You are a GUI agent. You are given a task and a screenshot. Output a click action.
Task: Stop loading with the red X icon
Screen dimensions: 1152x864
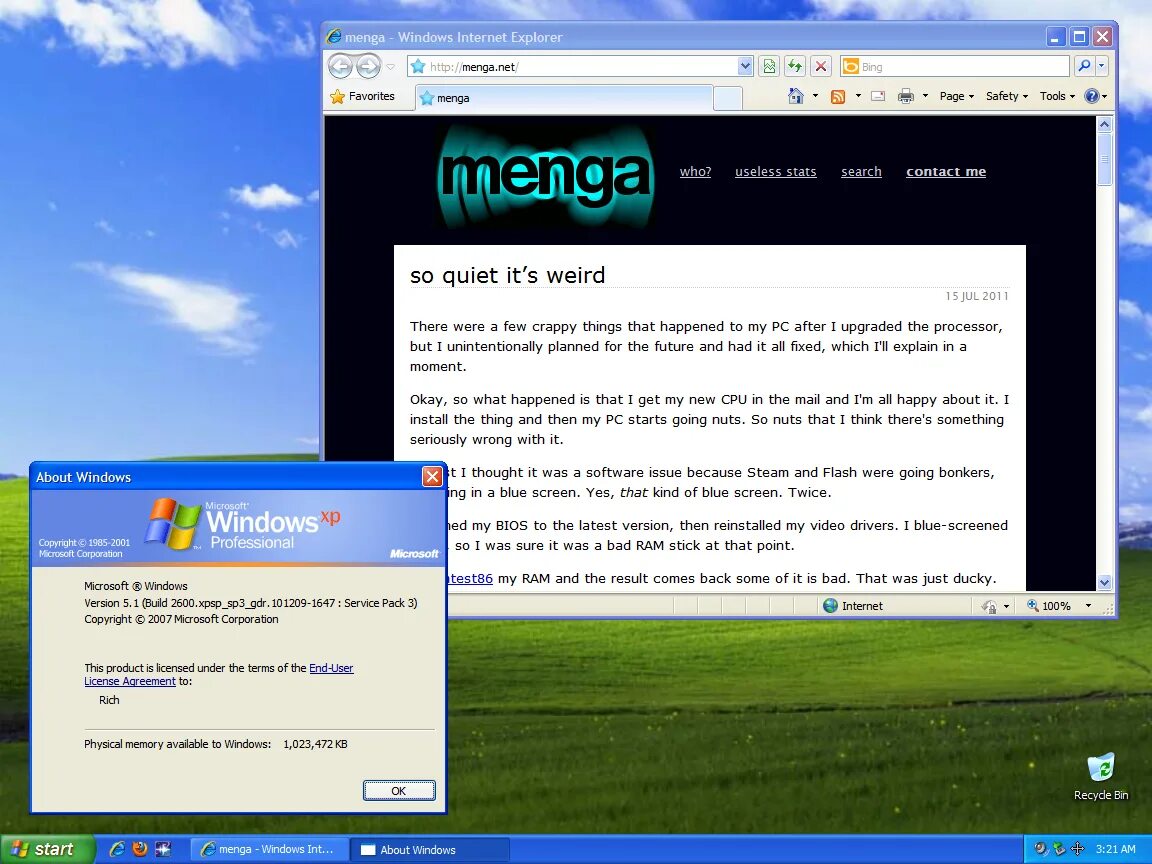(821, 67)
